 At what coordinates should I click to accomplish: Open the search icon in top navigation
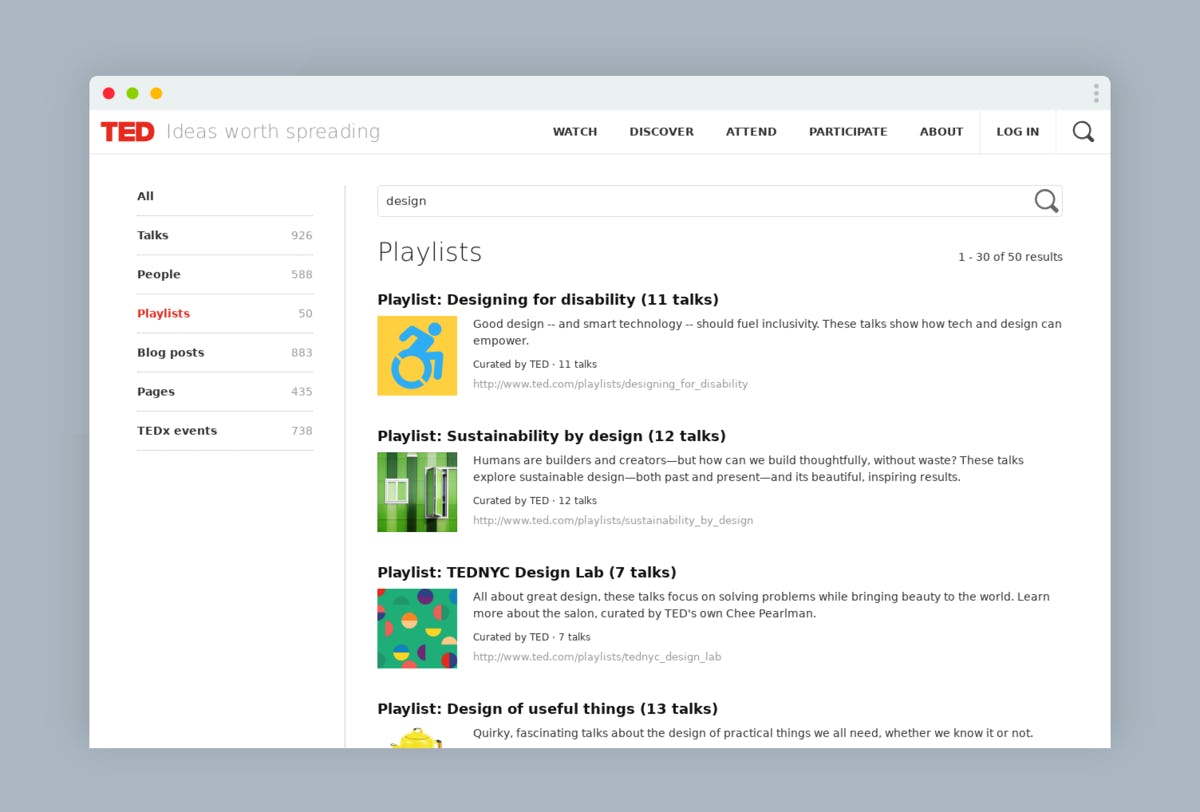click(x=1083, y=131)
